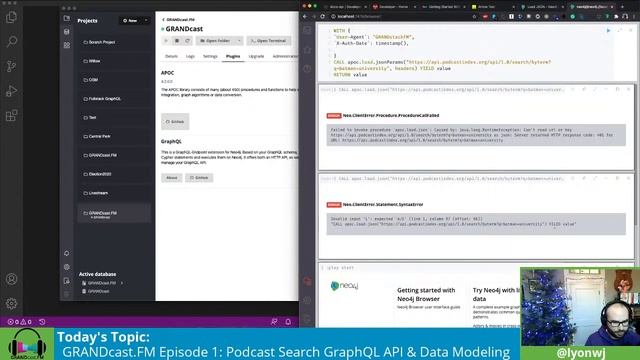Open the dropdown arrow next to New

(x=146, y=20)
